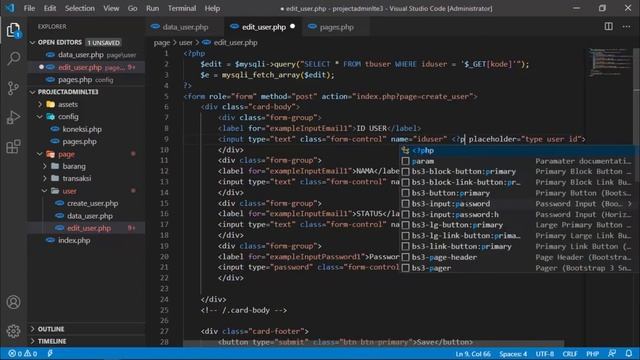Screen dimensions: 640x360
Task: Open the editor More Actions ellipsis
Action: (627, 27)
